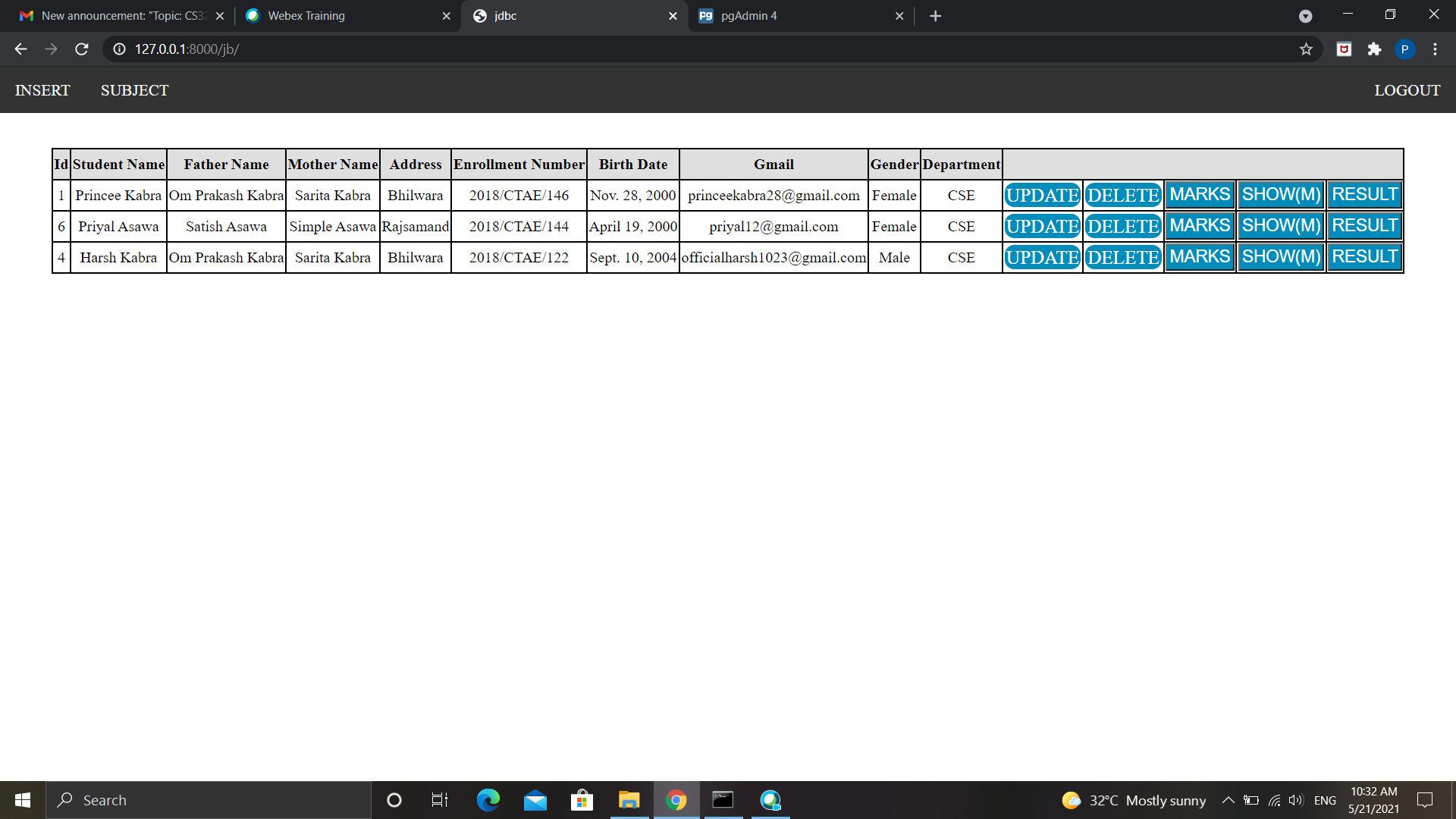Reload the jdbc page
This screenshot has height=819, width=1456.
pos(82,49)
